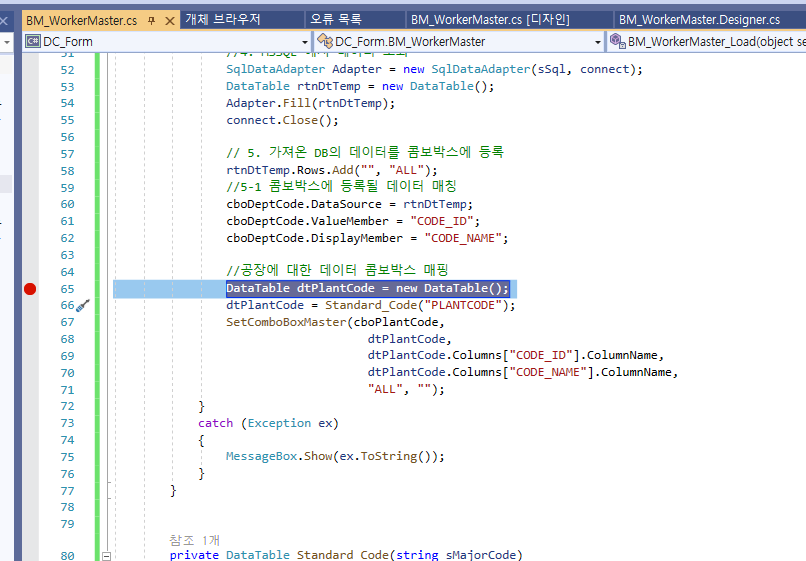Click dtPlantCode.Columns["CODE_ID"].ColumnName argument
806x561 pixels.
click(x=516, y=355)
